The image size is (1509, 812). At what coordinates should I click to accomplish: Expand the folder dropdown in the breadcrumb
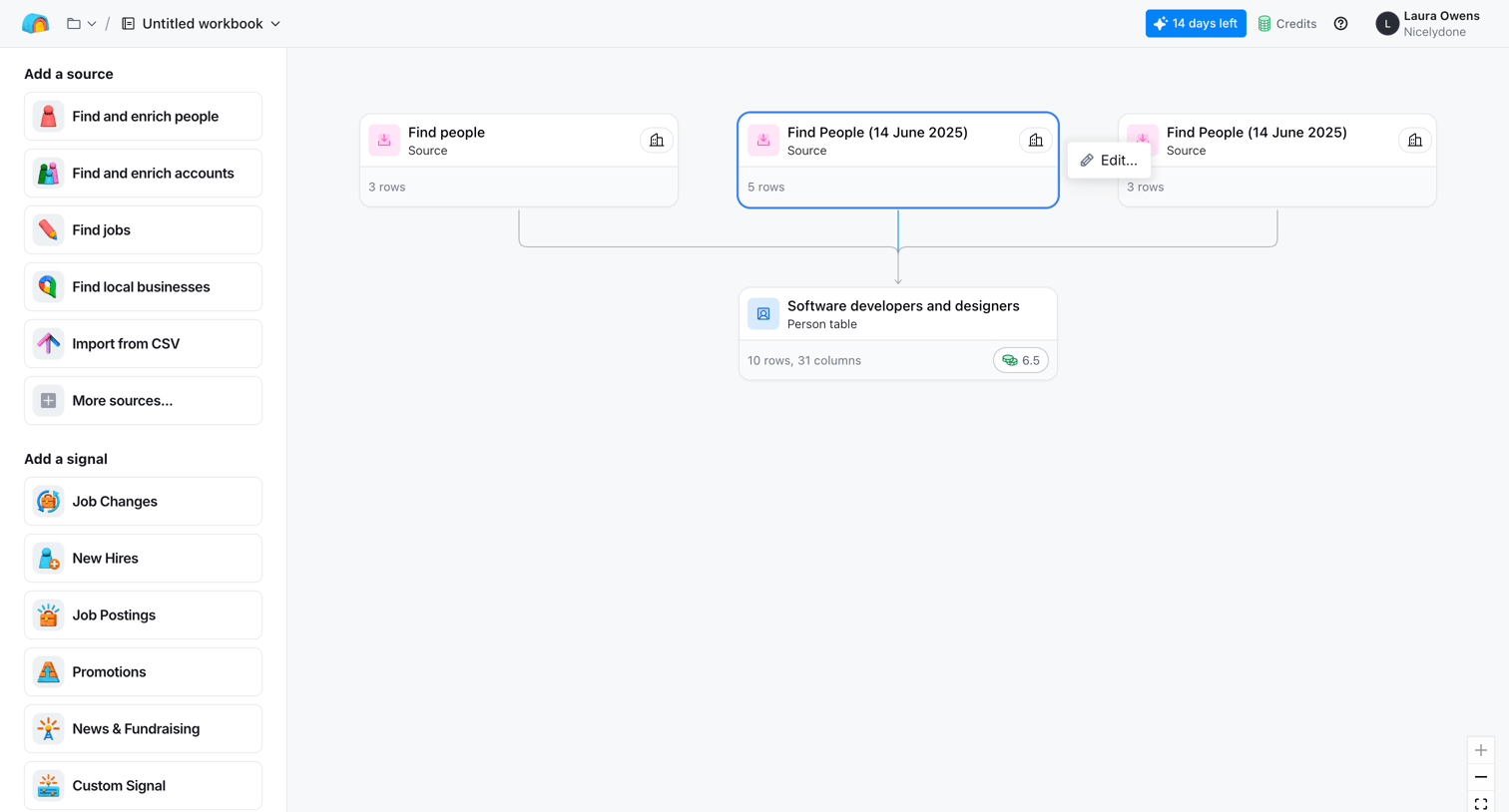click(82, 24)
